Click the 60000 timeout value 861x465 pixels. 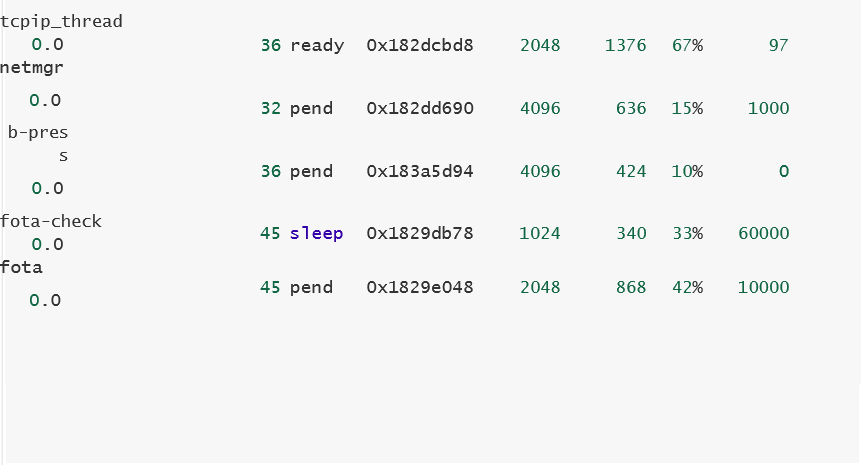point(764,233)
